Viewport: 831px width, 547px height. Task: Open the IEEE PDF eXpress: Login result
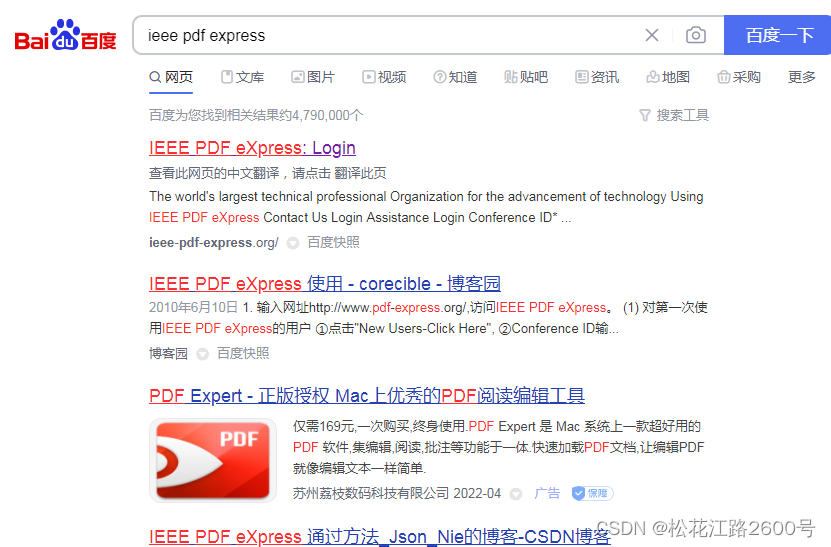coord(252,148)
